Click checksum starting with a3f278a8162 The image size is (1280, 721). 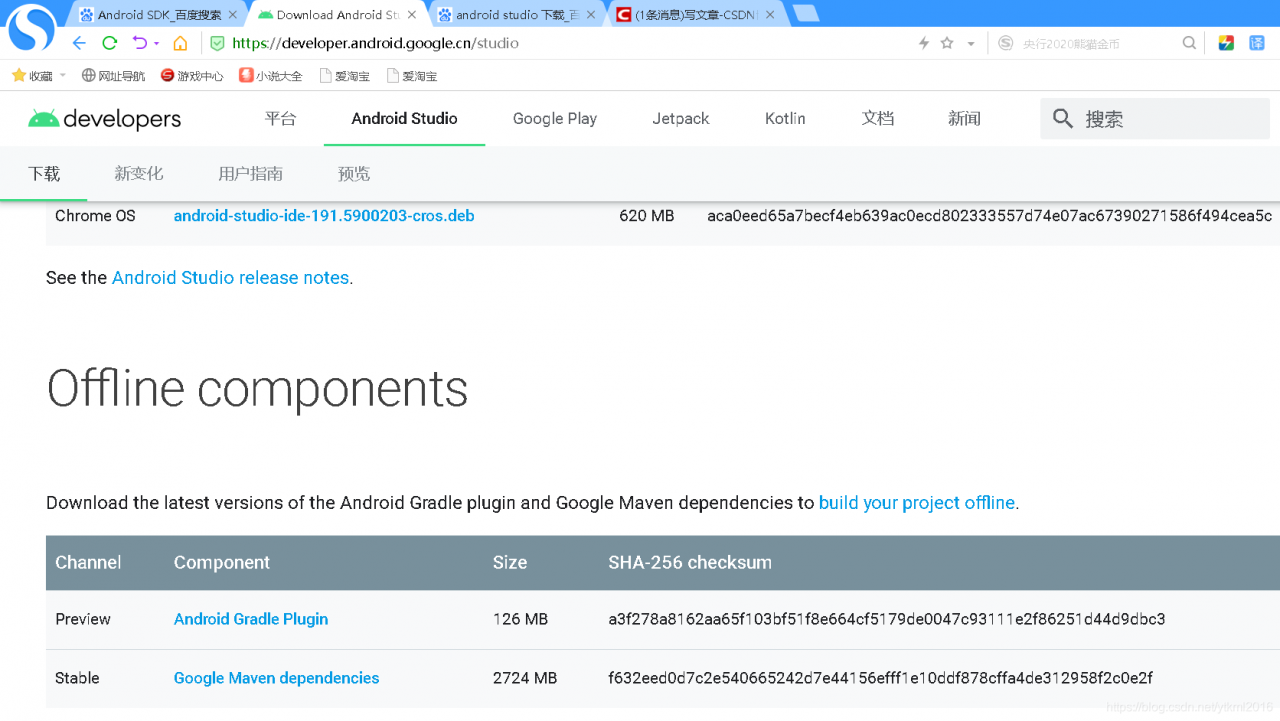pyautogui.click(x=887, y=619)
